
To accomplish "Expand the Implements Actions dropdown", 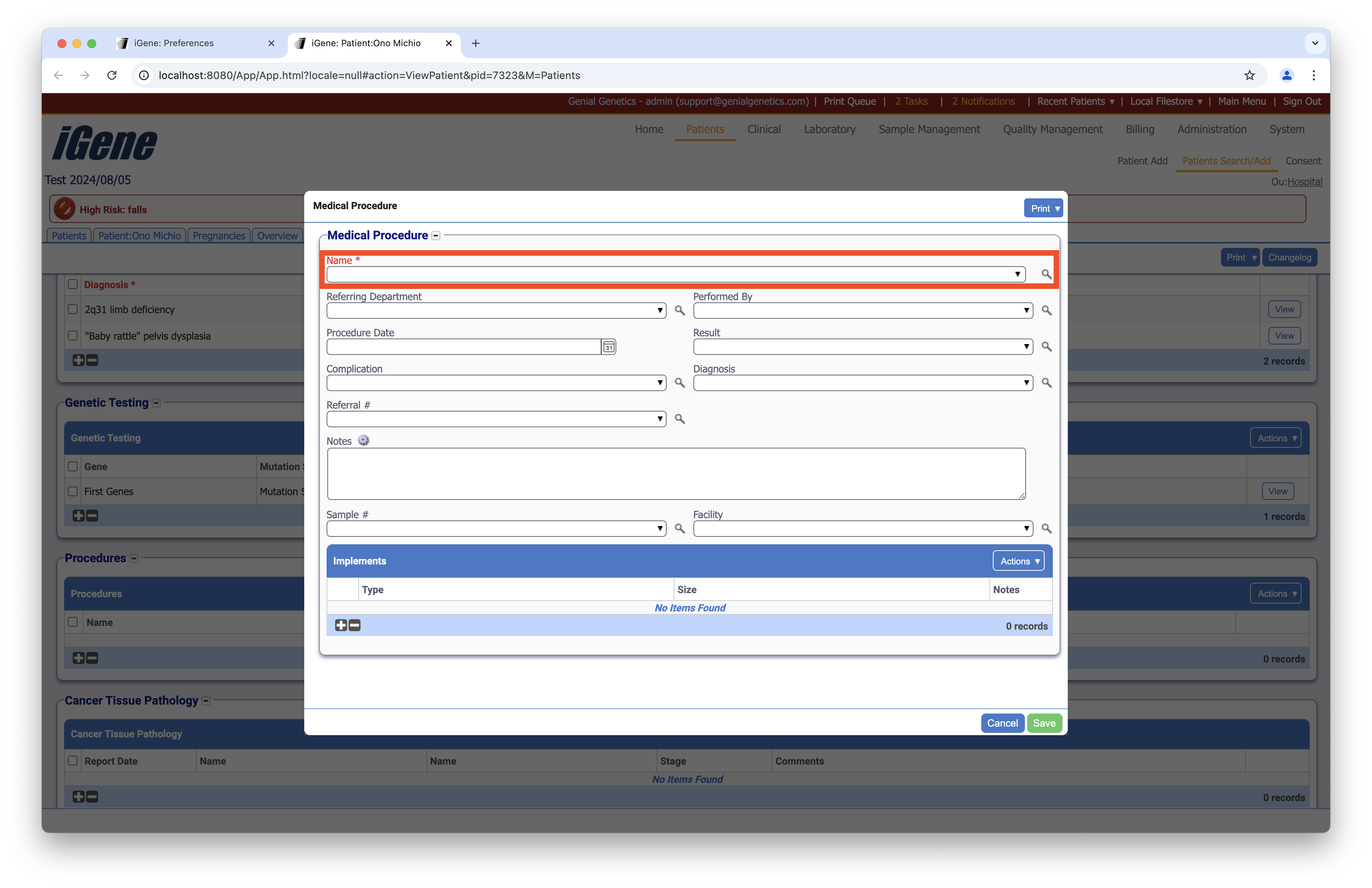I will pos(1018,561).
